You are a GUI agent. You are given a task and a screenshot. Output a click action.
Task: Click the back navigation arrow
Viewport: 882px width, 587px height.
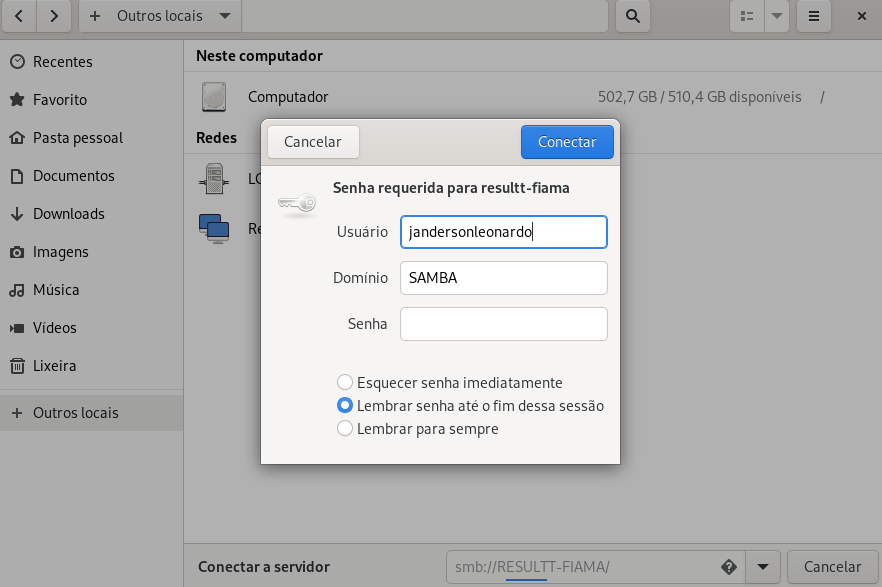click(x=20, y=16)
